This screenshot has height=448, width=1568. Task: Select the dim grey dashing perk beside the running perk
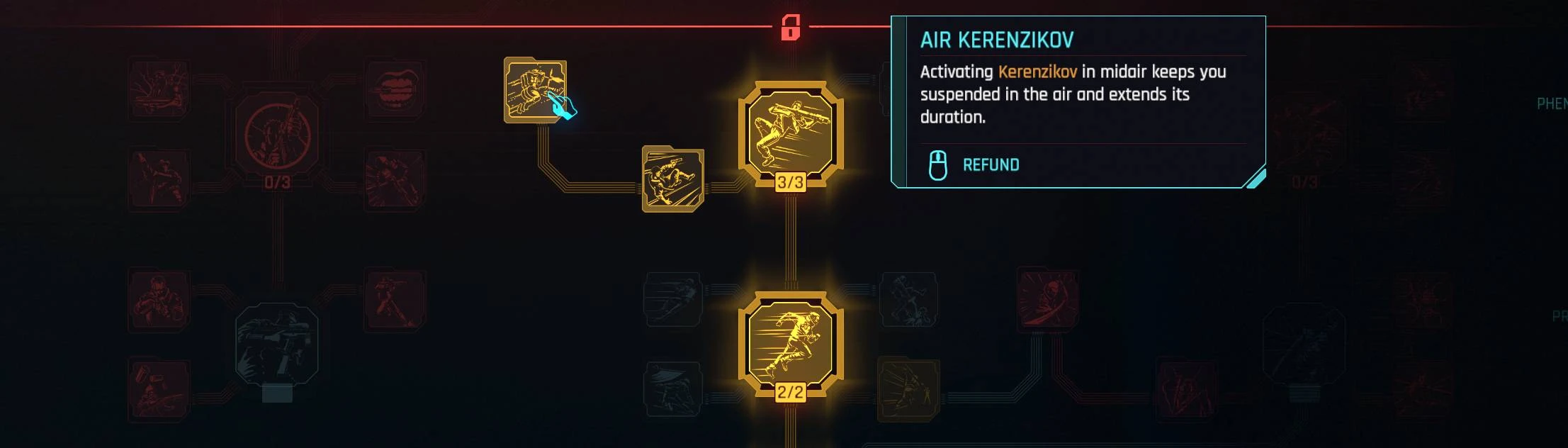tap(673, 299)
